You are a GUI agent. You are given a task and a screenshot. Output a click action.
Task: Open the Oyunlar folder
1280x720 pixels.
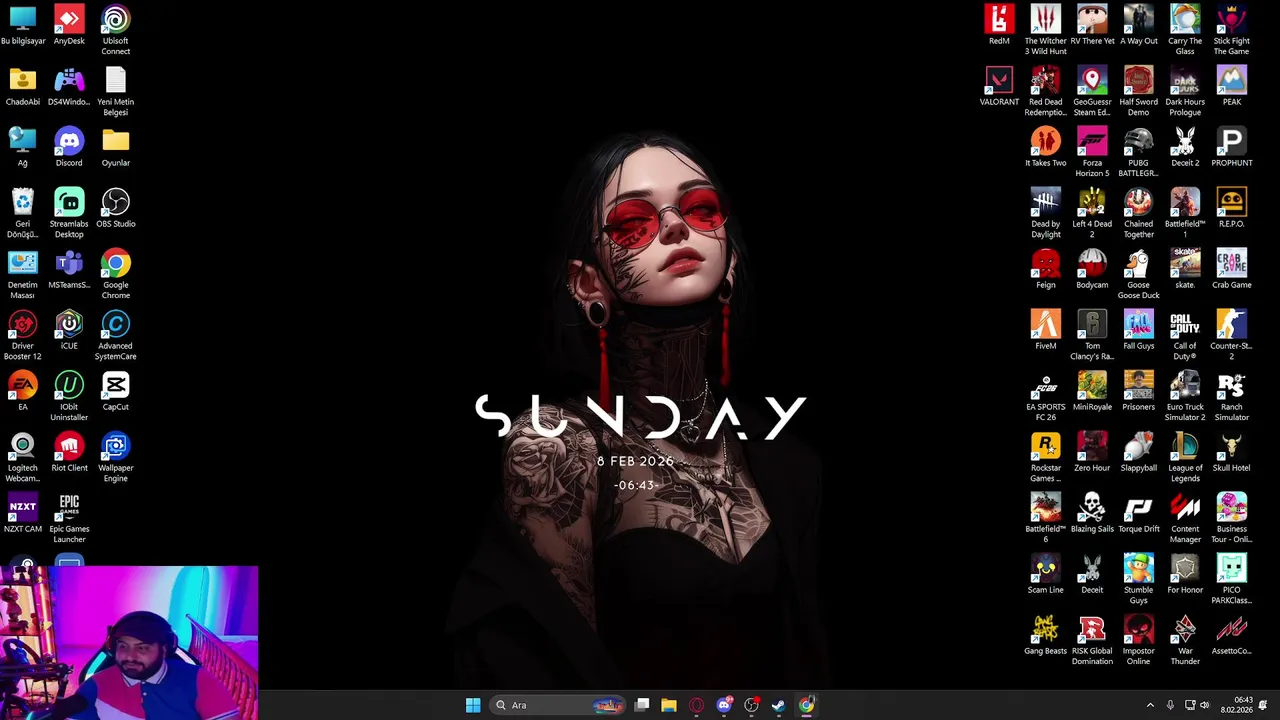tap(115, 147)
